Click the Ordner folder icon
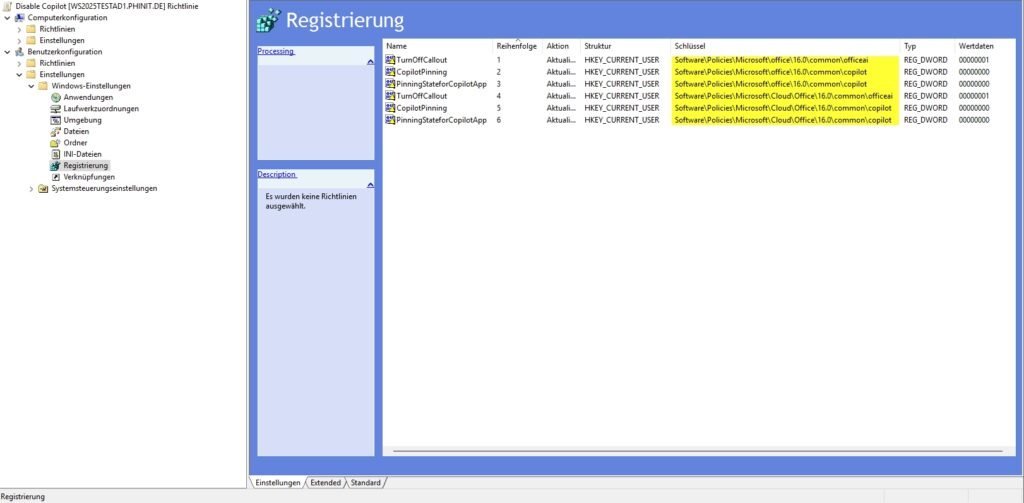1024x503 pixels. click(x=56, y=143)
